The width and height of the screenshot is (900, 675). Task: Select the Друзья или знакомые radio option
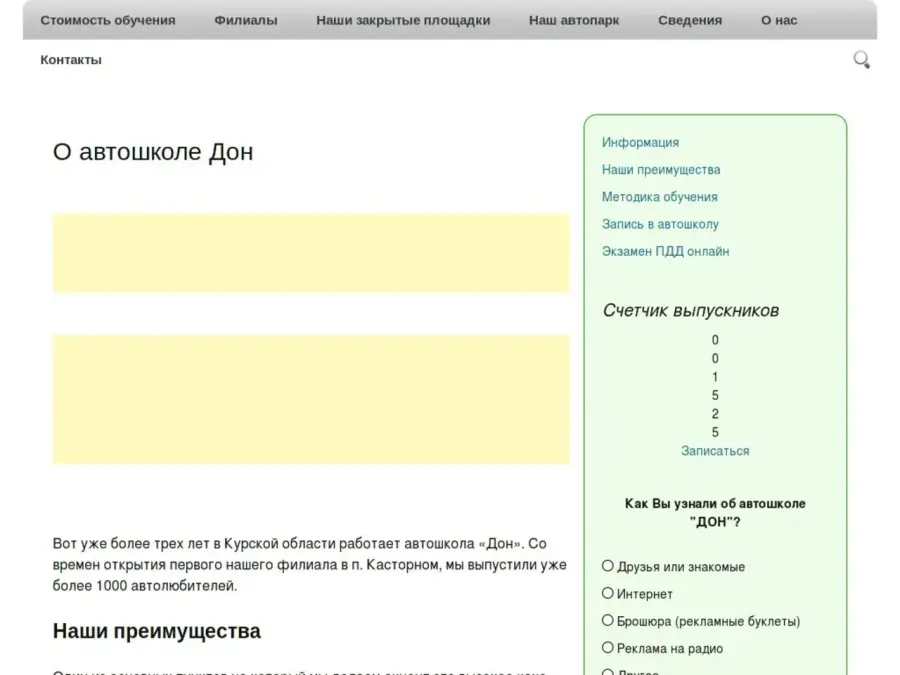coord(607,566)
